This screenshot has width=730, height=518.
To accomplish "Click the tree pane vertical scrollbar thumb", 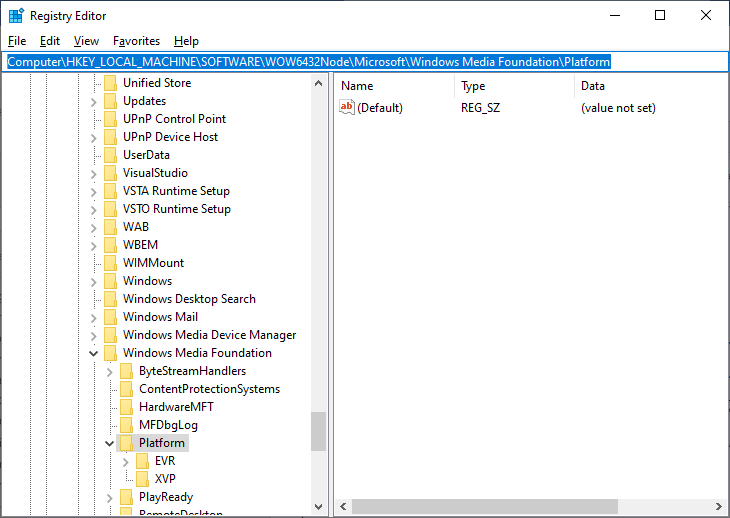I will click(x=318, y=431).
